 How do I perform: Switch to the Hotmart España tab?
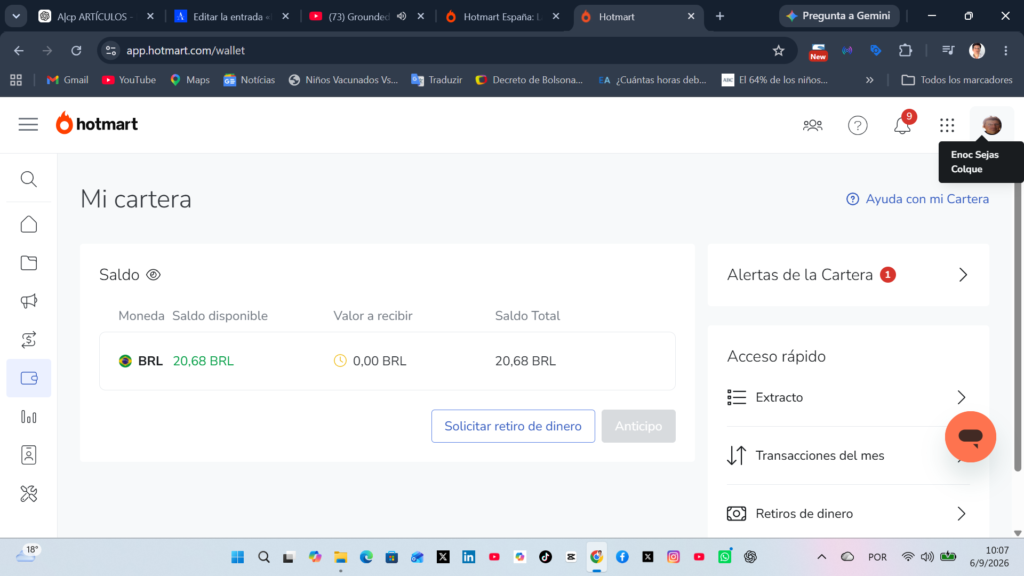click(x=502, y=16)
